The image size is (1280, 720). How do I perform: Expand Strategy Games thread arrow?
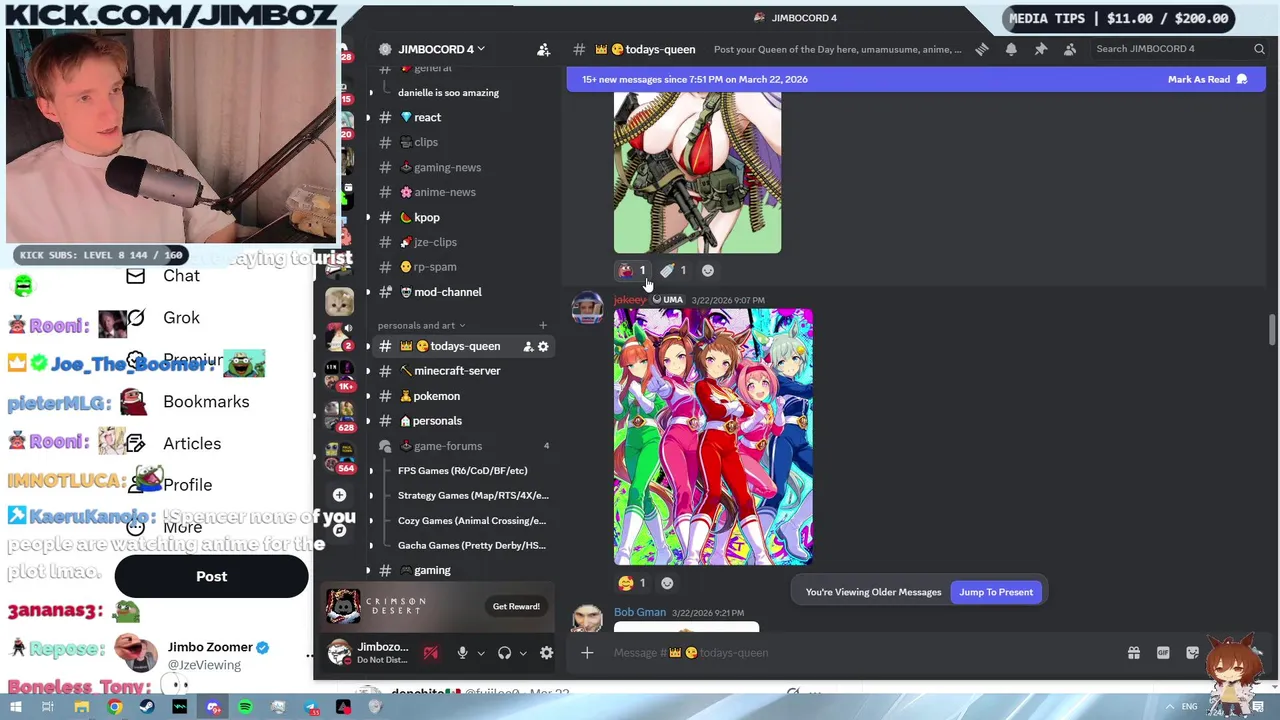point(371,496)
